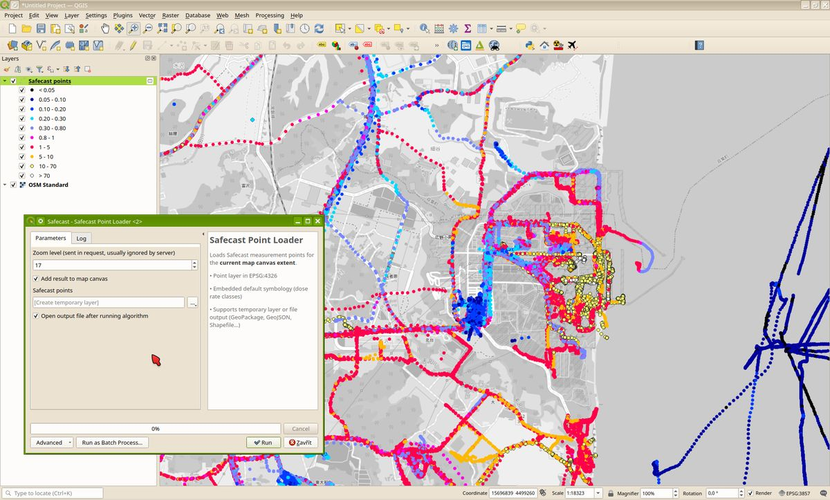Click the New Shapefile Layer icon
This screenshot has width=830, height=500.
click(x=41, y=46)
